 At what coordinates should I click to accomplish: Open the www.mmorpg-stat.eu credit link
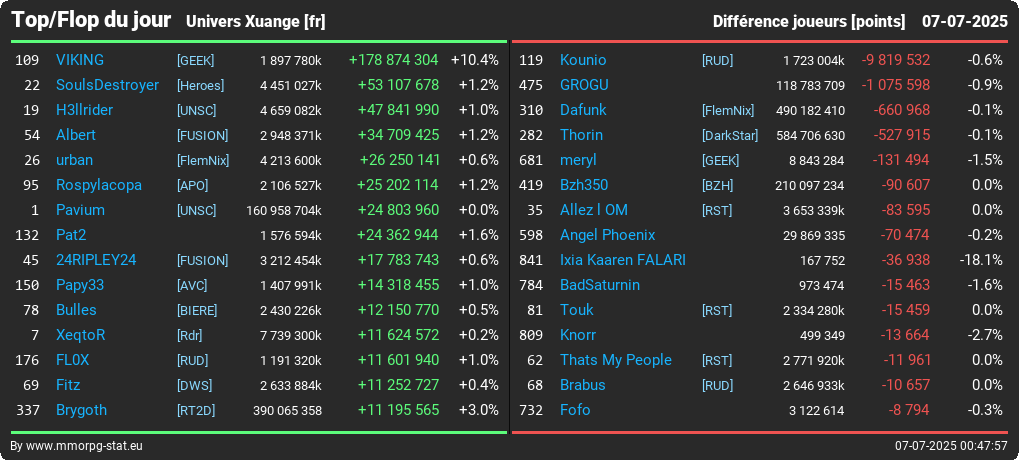pyautogui.click(x=86, y=446)
